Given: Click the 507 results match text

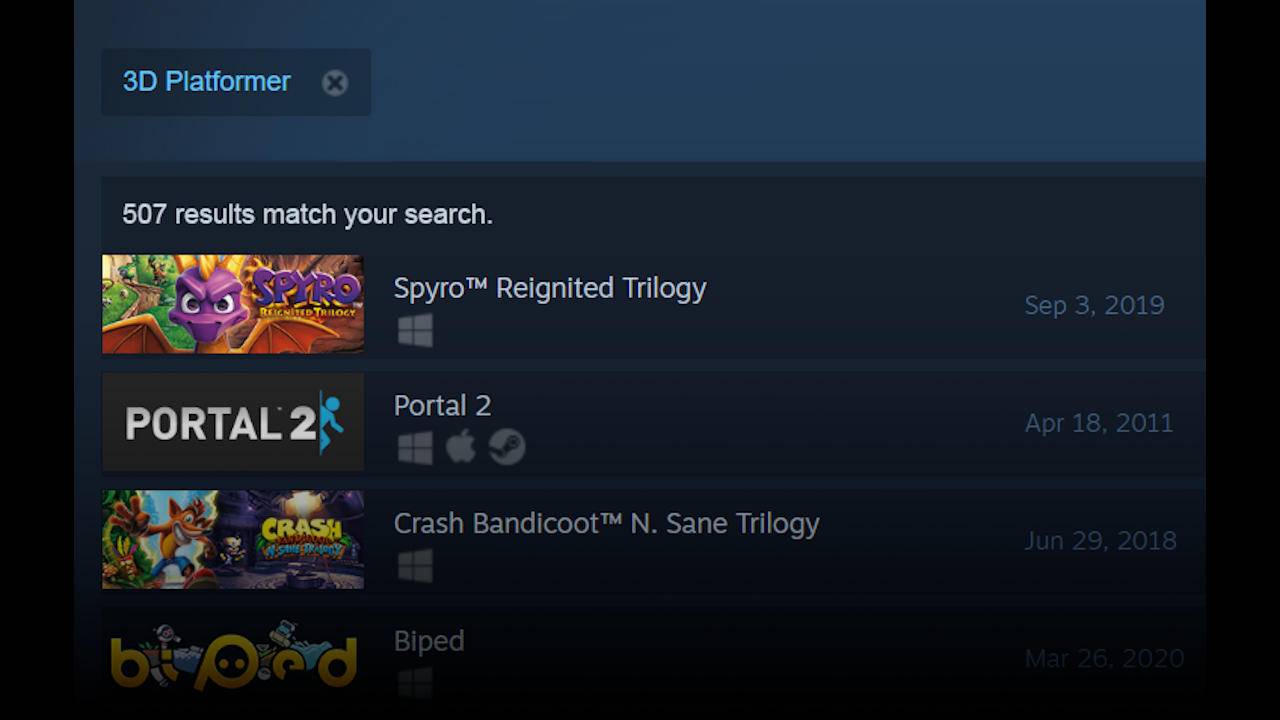Looking at the screenshot, I should pos(307,215).
